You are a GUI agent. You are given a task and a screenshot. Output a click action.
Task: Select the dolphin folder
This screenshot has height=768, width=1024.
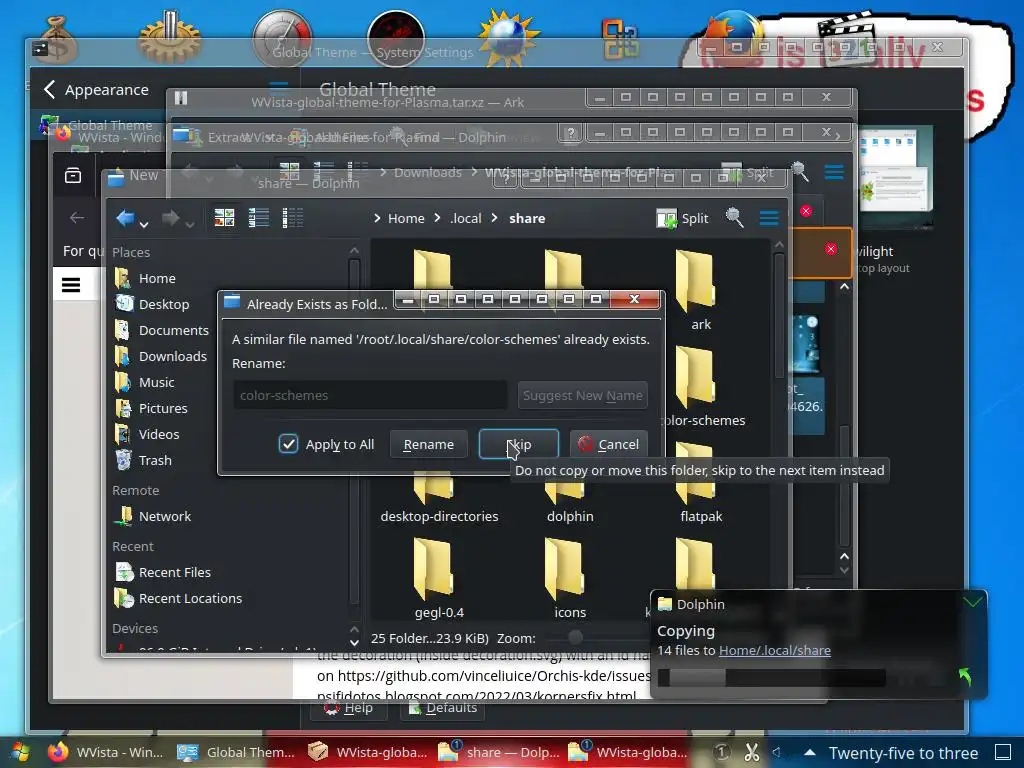click(570, 499)
